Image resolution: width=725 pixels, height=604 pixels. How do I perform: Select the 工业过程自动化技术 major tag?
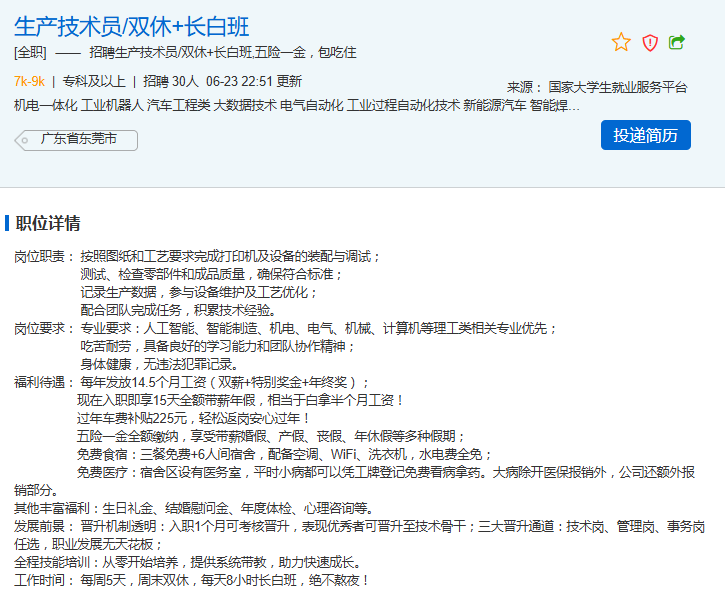click(x=403, y=105)
